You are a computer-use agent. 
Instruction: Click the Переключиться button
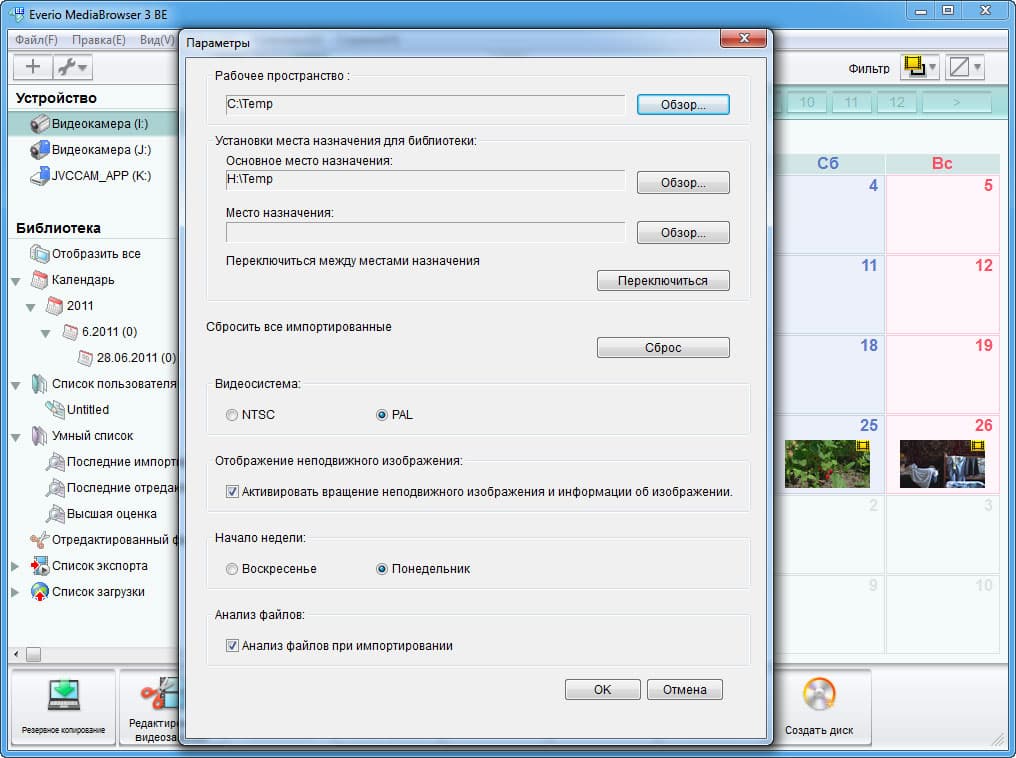(663, 281)
